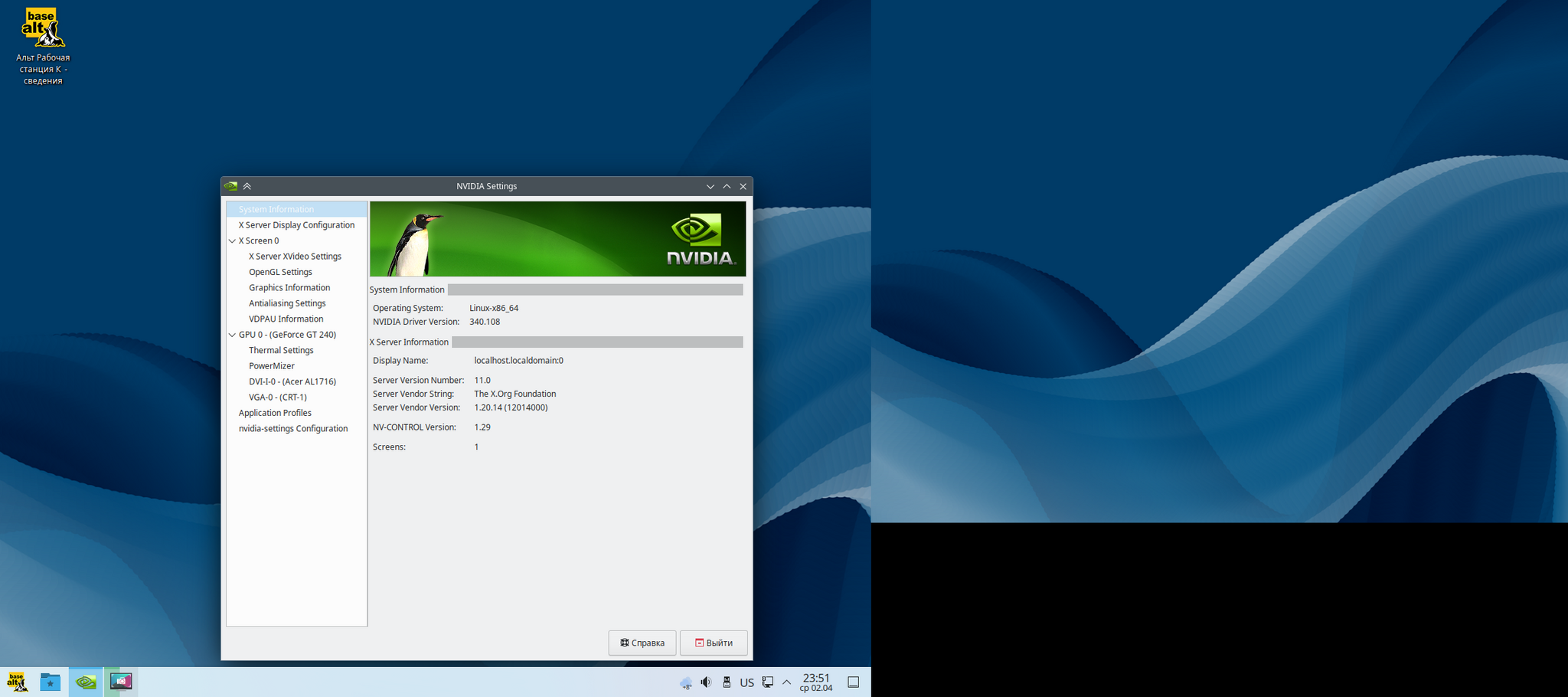This screenshot has height=697, width=1568.
Task: Open the BaseALT application launcher menu
Action: (17, 682)
